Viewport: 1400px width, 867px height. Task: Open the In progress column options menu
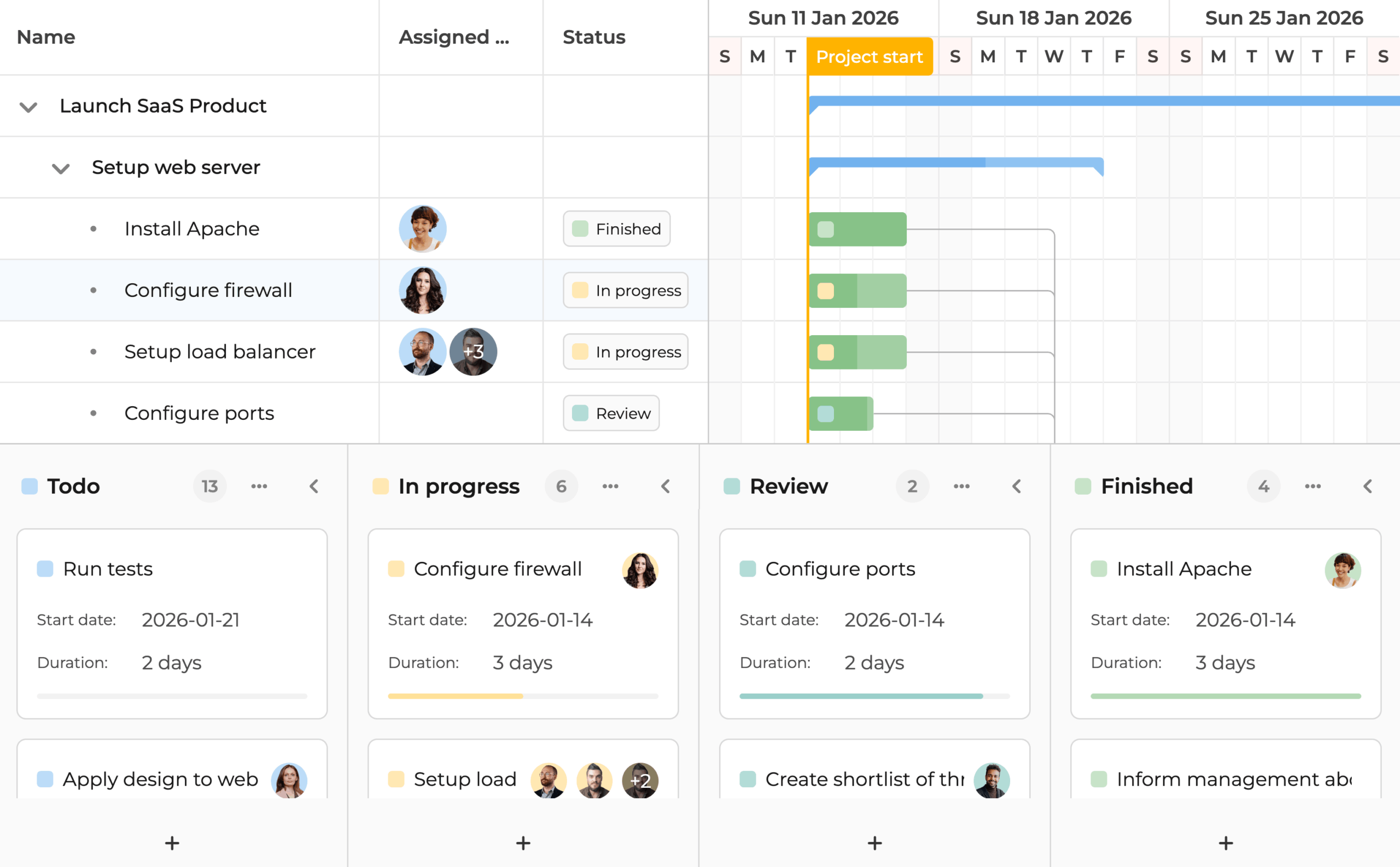tap(610, 487)
